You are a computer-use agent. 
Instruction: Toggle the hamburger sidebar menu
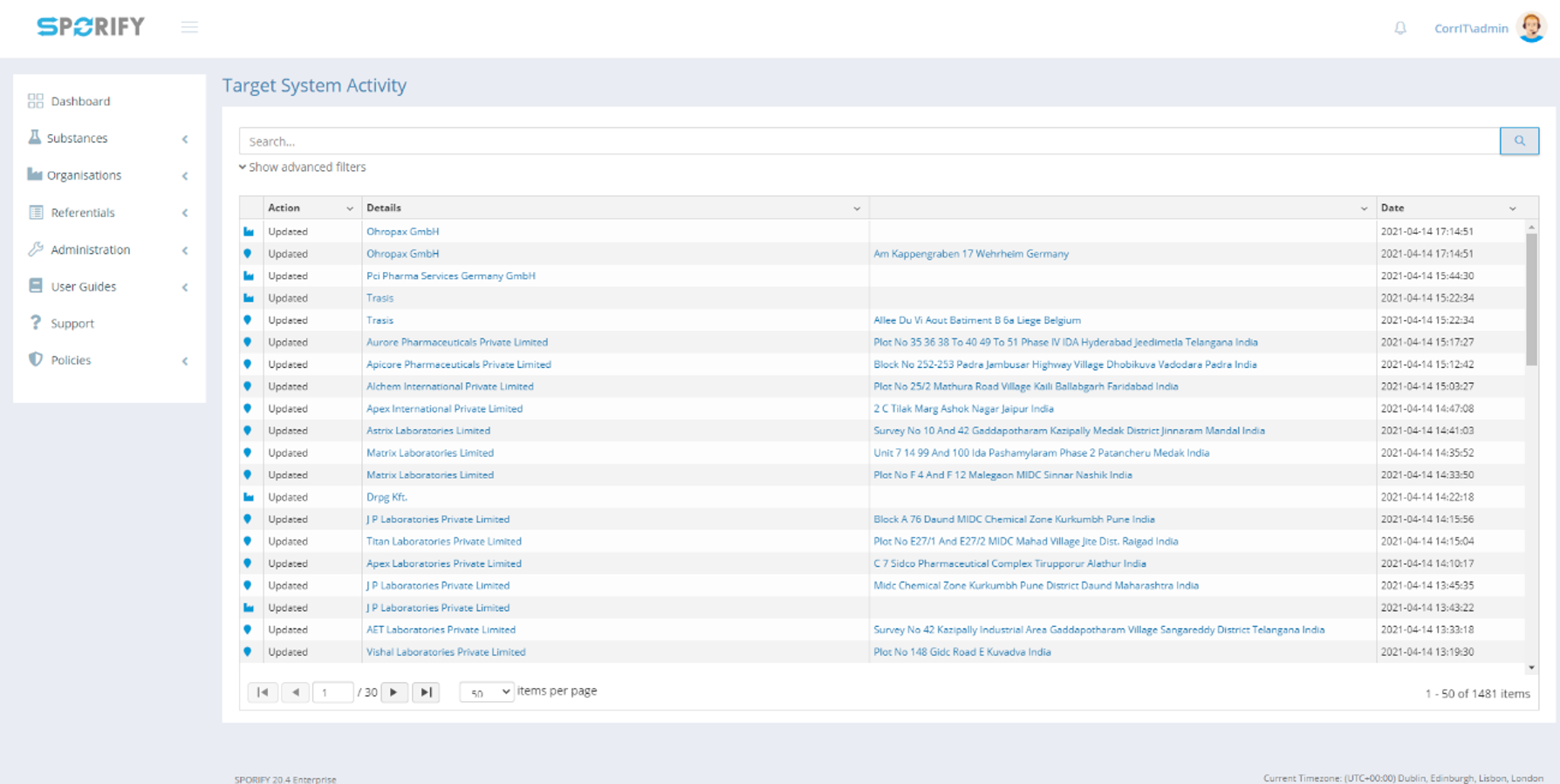click(189, 28)
